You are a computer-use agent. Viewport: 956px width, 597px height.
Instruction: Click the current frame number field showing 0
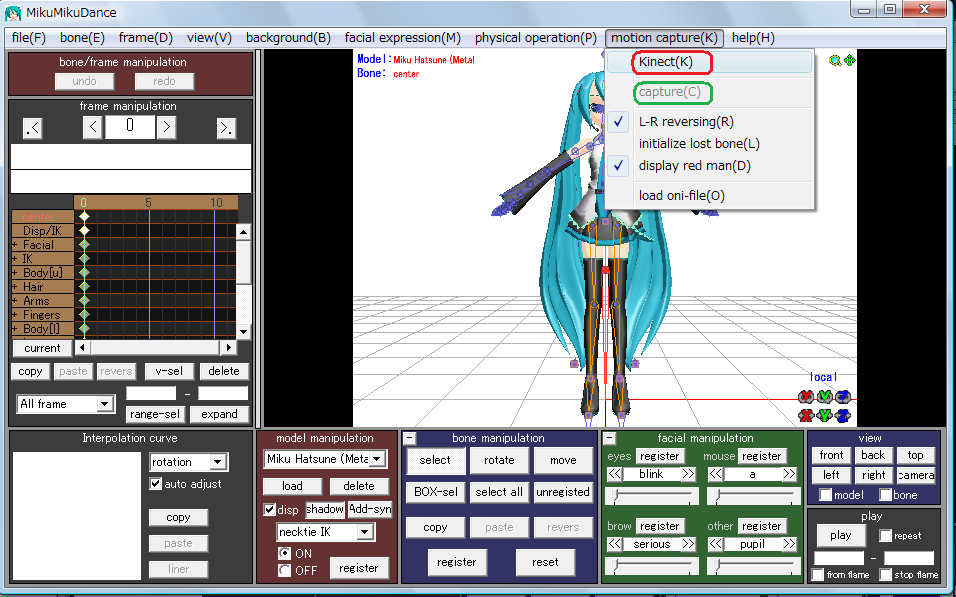[x=129, y=127]
